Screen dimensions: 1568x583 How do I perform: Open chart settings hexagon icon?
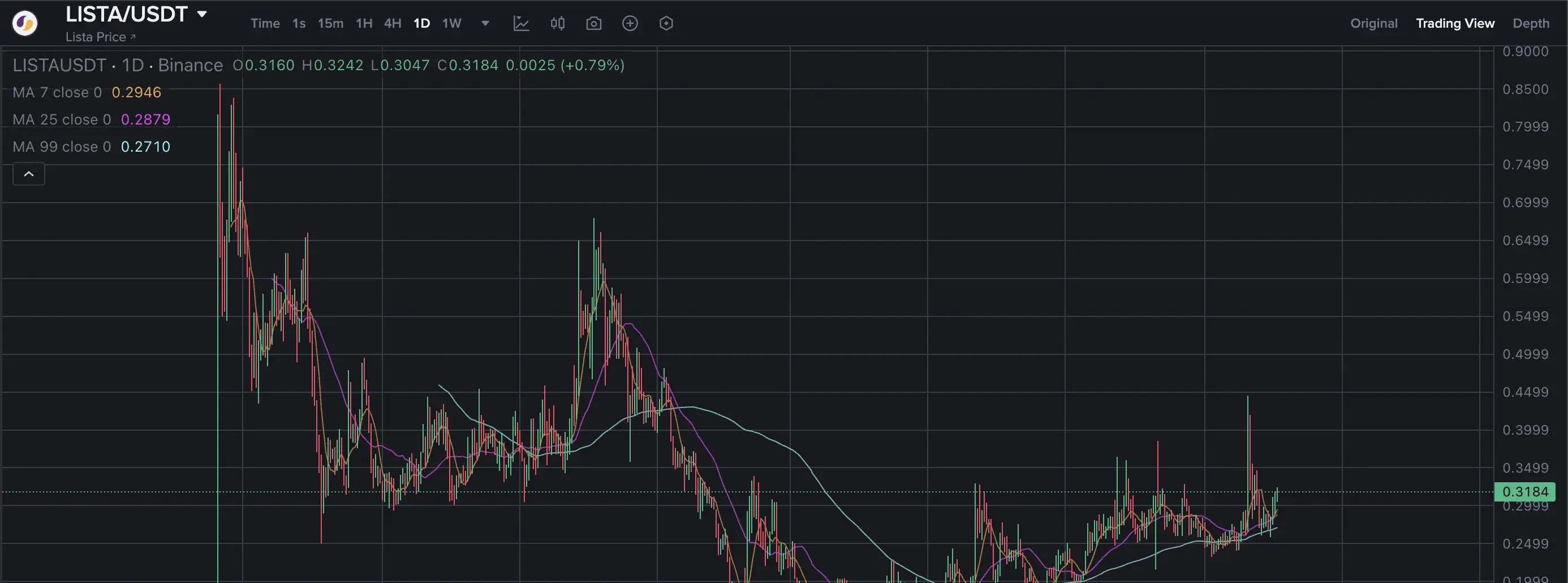tap(666, 23)
